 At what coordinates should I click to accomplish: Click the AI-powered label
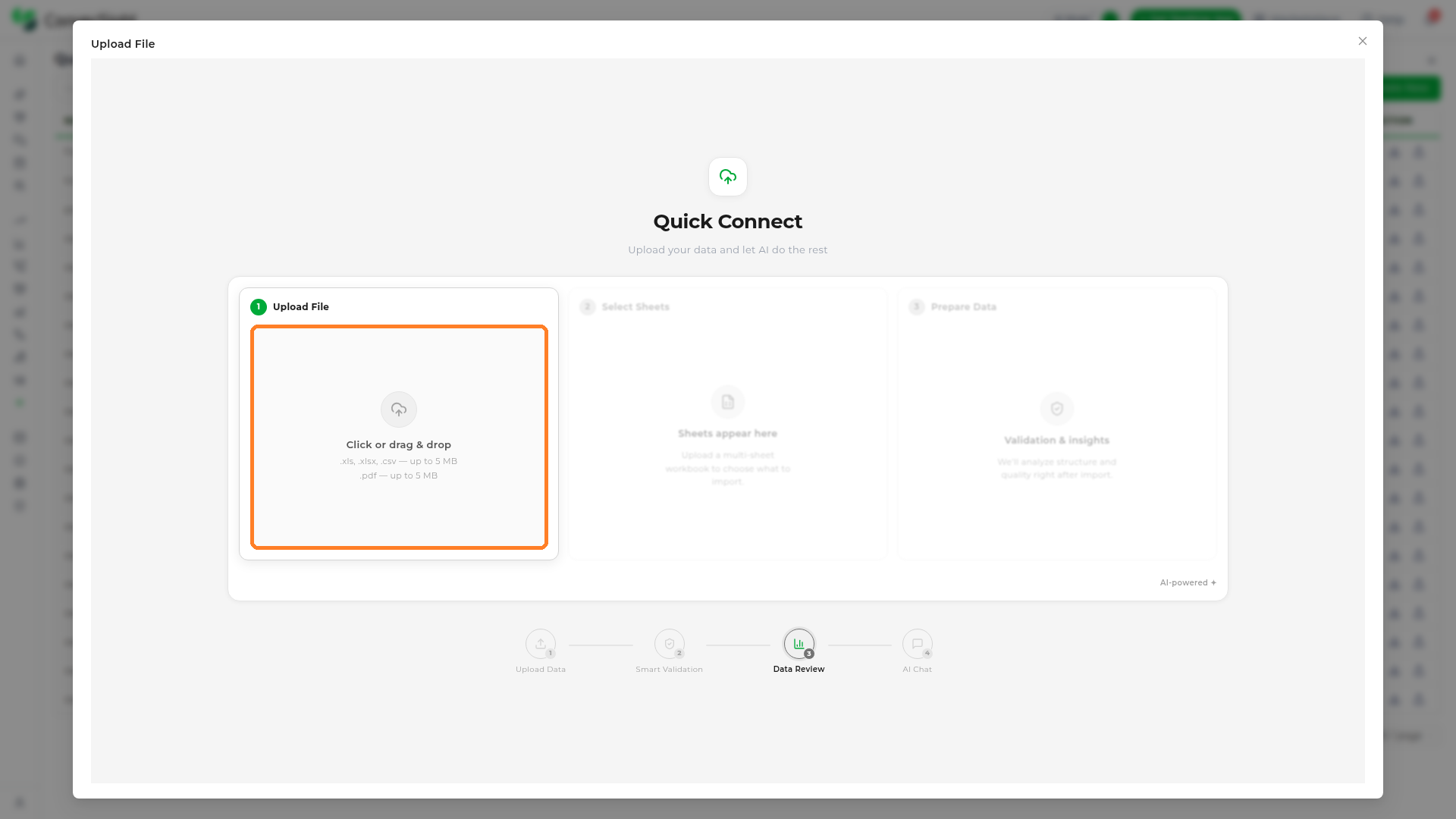1188,582
